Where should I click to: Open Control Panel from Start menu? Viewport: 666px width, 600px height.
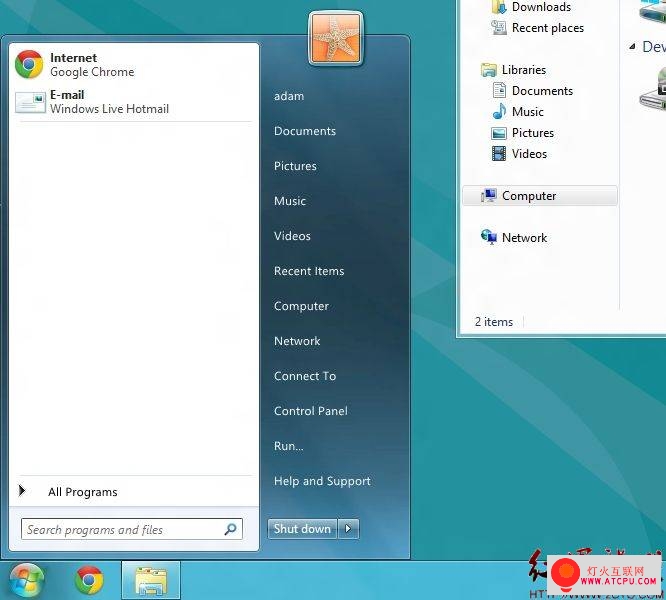(x=310, y=411)
